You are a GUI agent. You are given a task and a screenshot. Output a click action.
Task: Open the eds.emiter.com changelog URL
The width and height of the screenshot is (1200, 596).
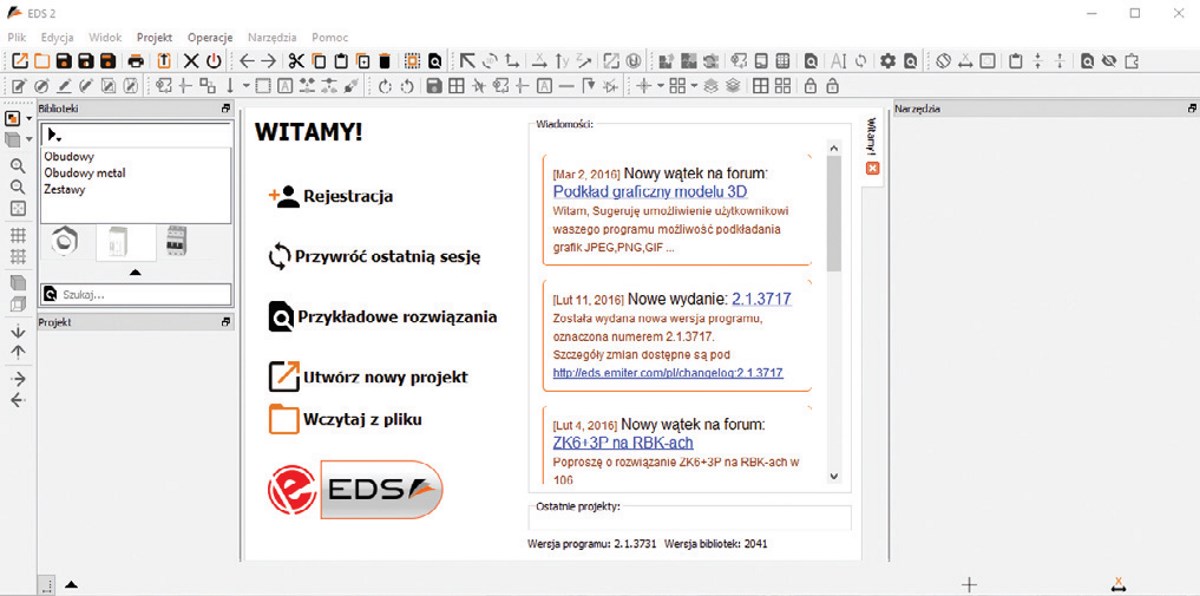[668, 373]
